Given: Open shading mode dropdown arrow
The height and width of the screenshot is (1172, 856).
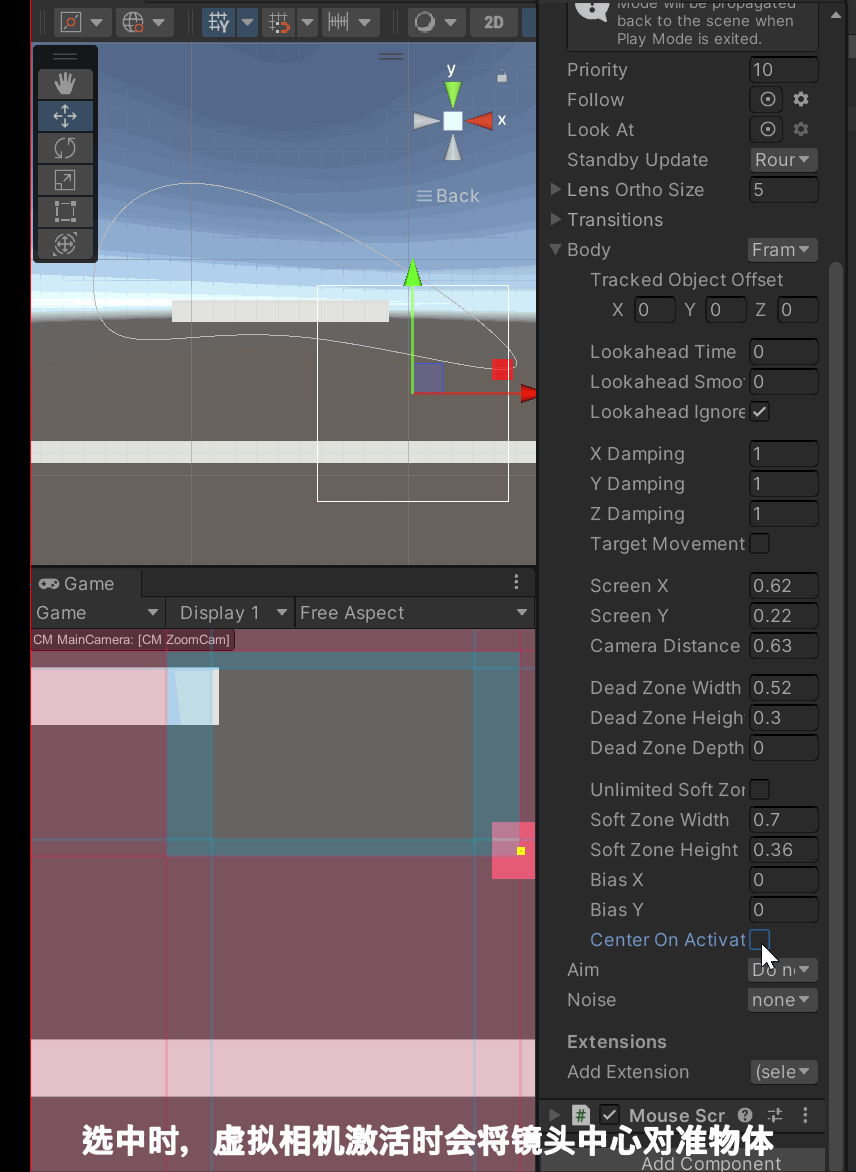Looking at the screenshot, I should 97,22.
